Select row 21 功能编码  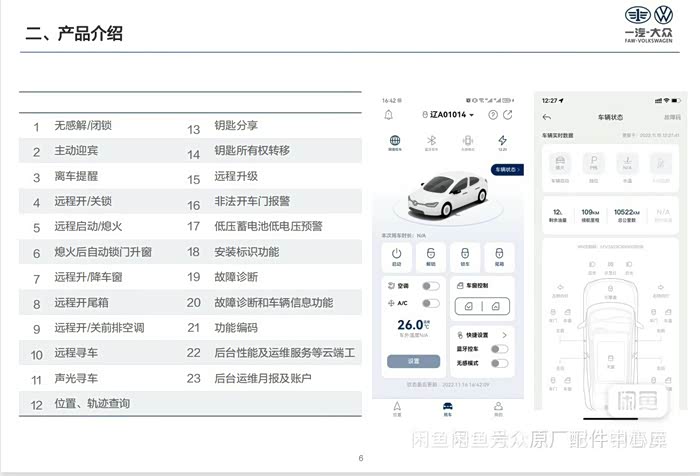pyautogui.click(x=236, y=328)
